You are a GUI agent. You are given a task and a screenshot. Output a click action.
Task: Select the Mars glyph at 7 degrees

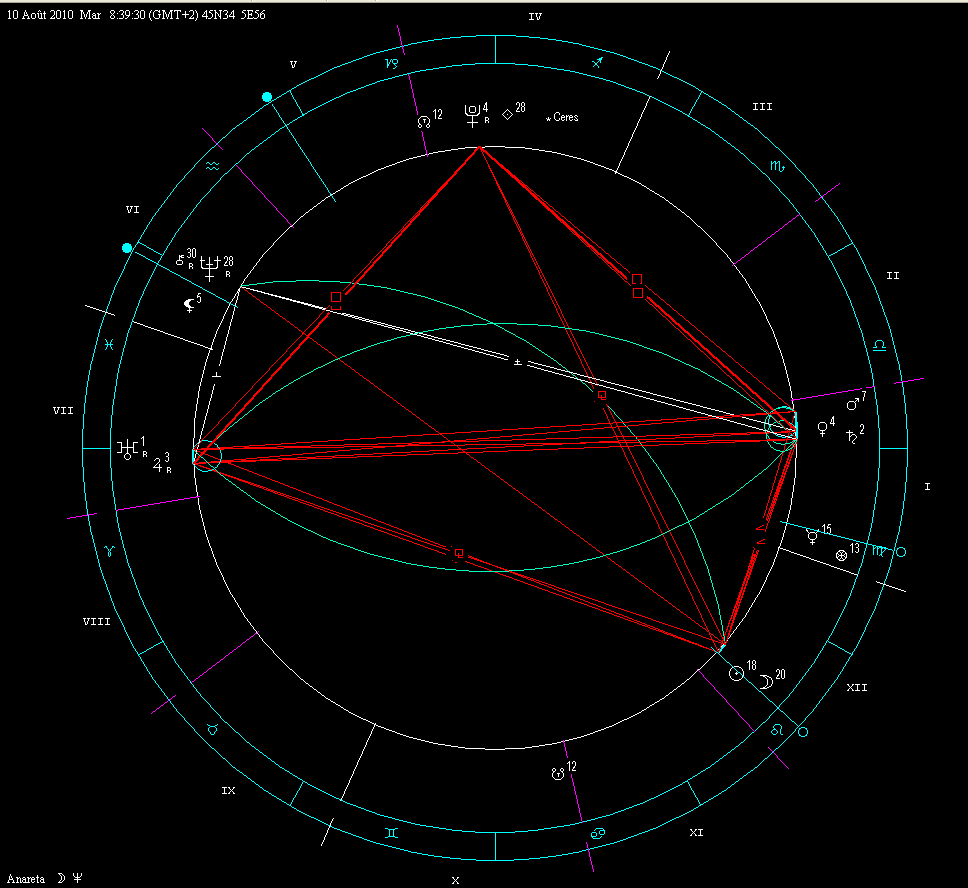pos(853,406)
